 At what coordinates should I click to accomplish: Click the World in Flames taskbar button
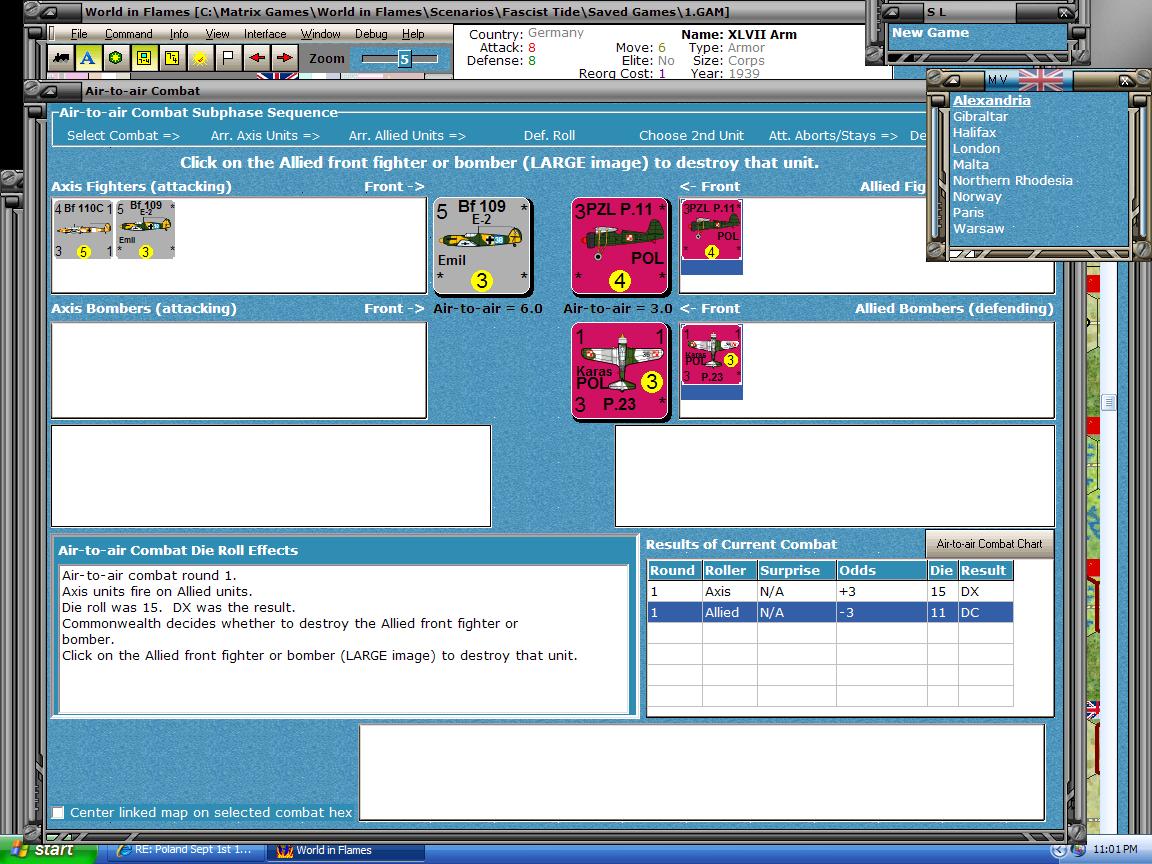345,850
